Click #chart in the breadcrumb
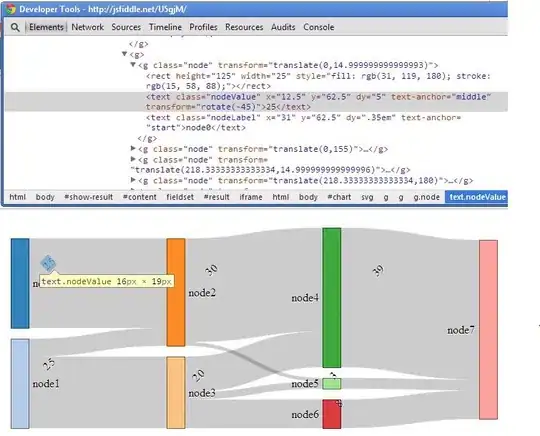 coord(339,197)
